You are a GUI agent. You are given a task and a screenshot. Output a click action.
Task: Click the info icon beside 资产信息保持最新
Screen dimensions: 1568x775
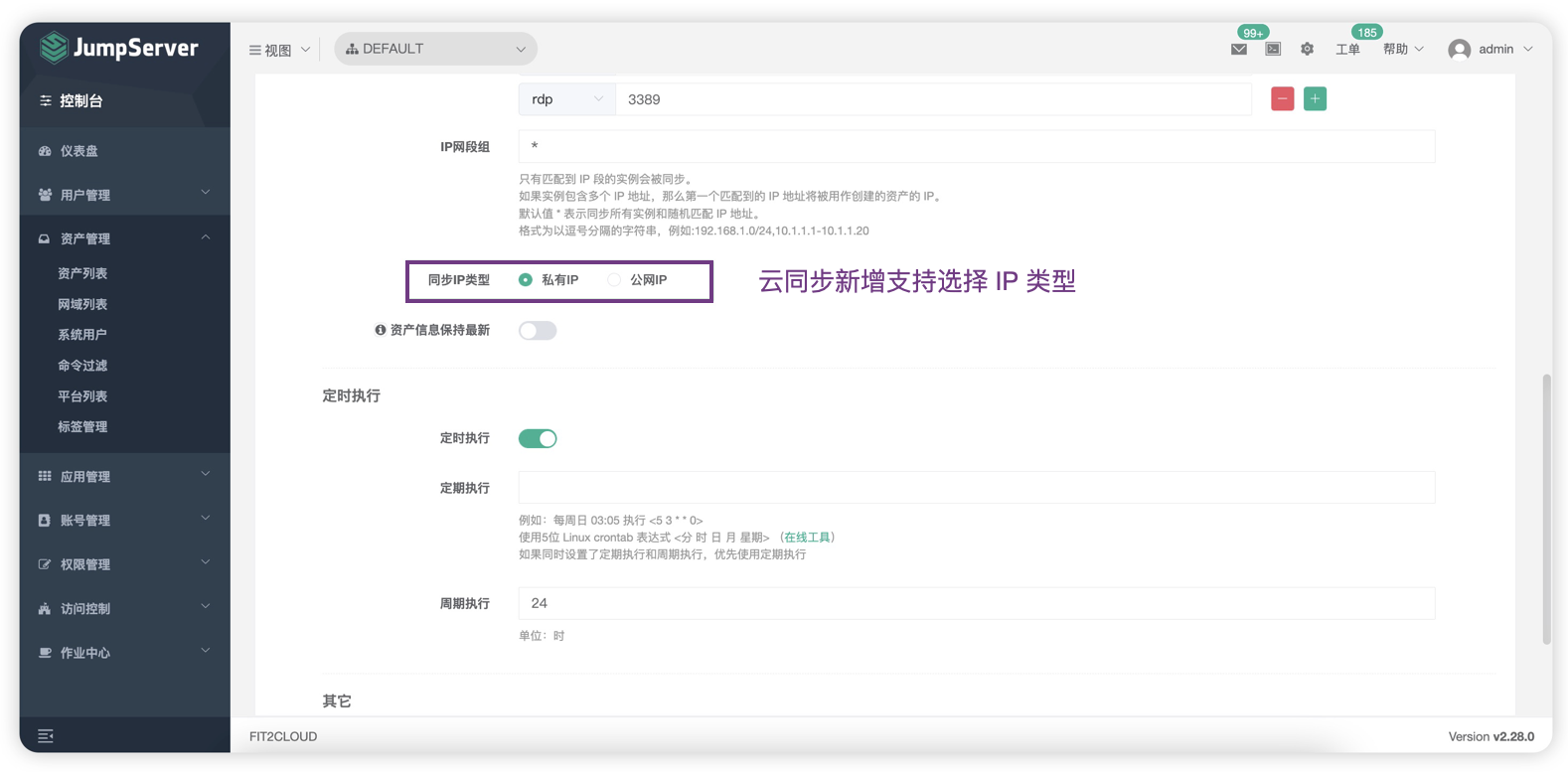(x=380, y=330)
